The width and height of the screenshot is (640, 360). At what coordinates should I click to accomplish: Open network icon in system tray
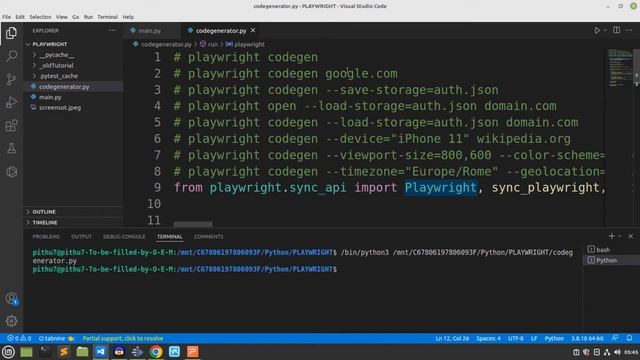pyautogui.click(x=607, y=352)
